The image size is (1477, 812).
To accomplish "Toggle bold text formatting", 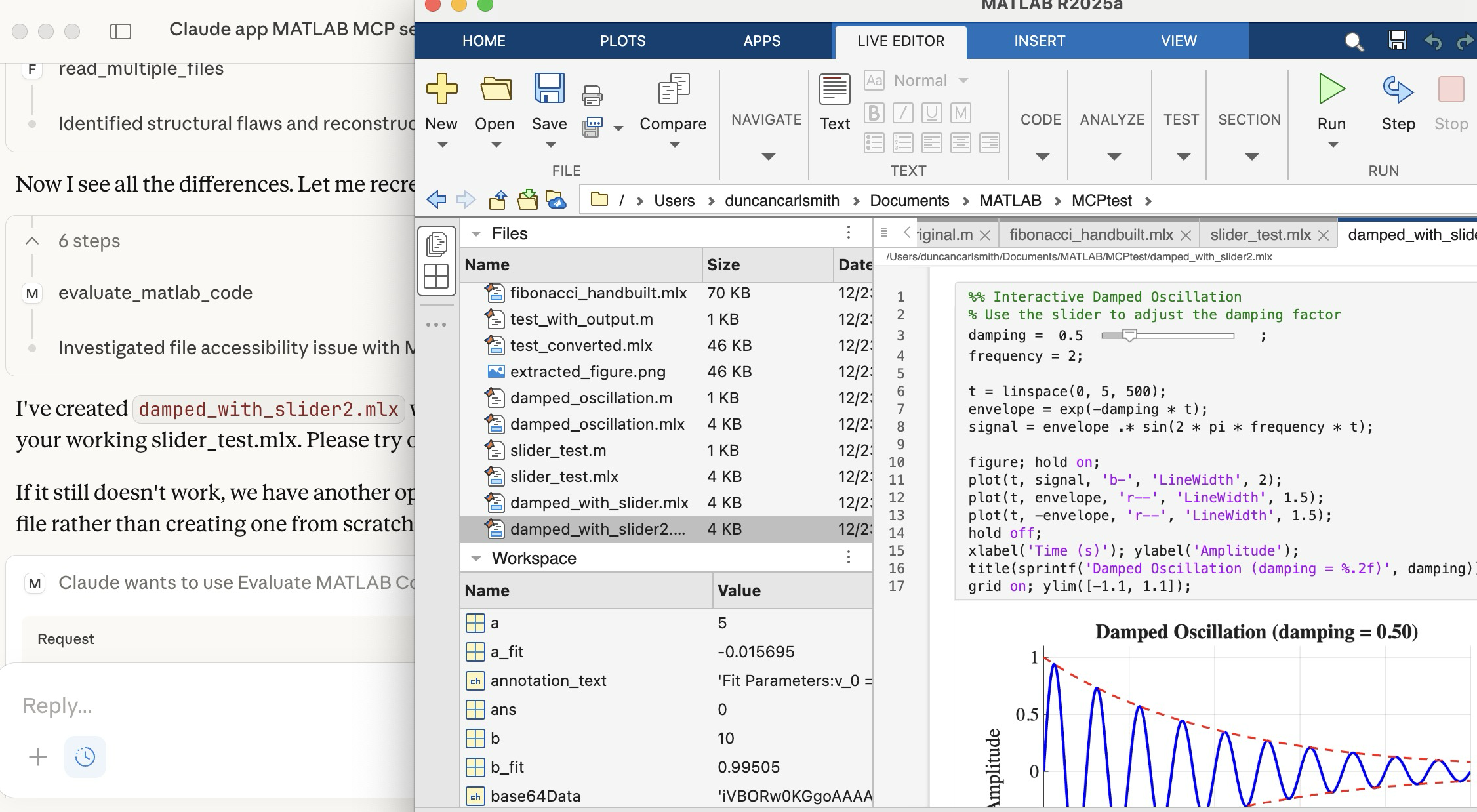I will [874, 113].
